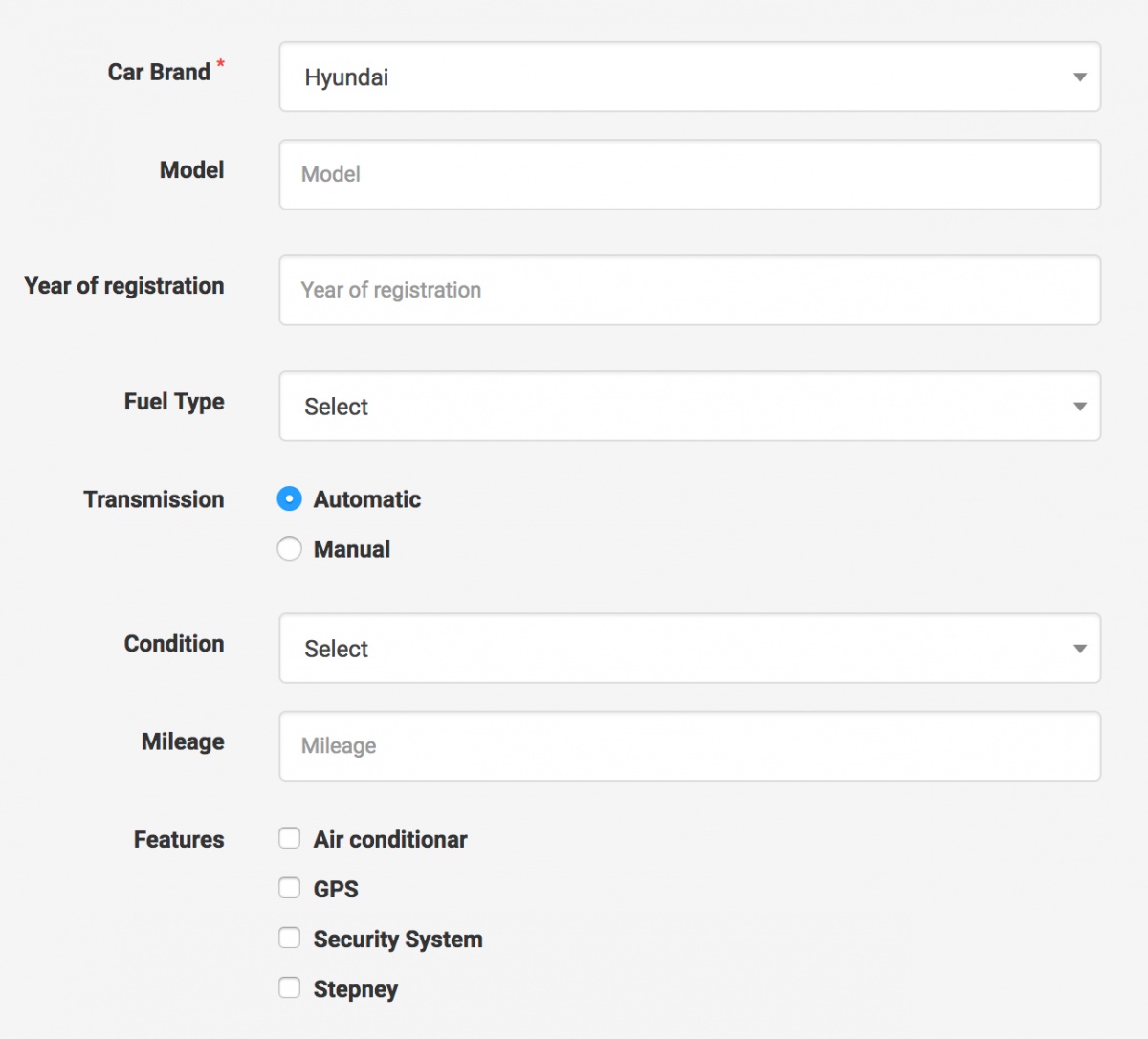
Task: Click the Year of registration label
Action: pos(124,286)
